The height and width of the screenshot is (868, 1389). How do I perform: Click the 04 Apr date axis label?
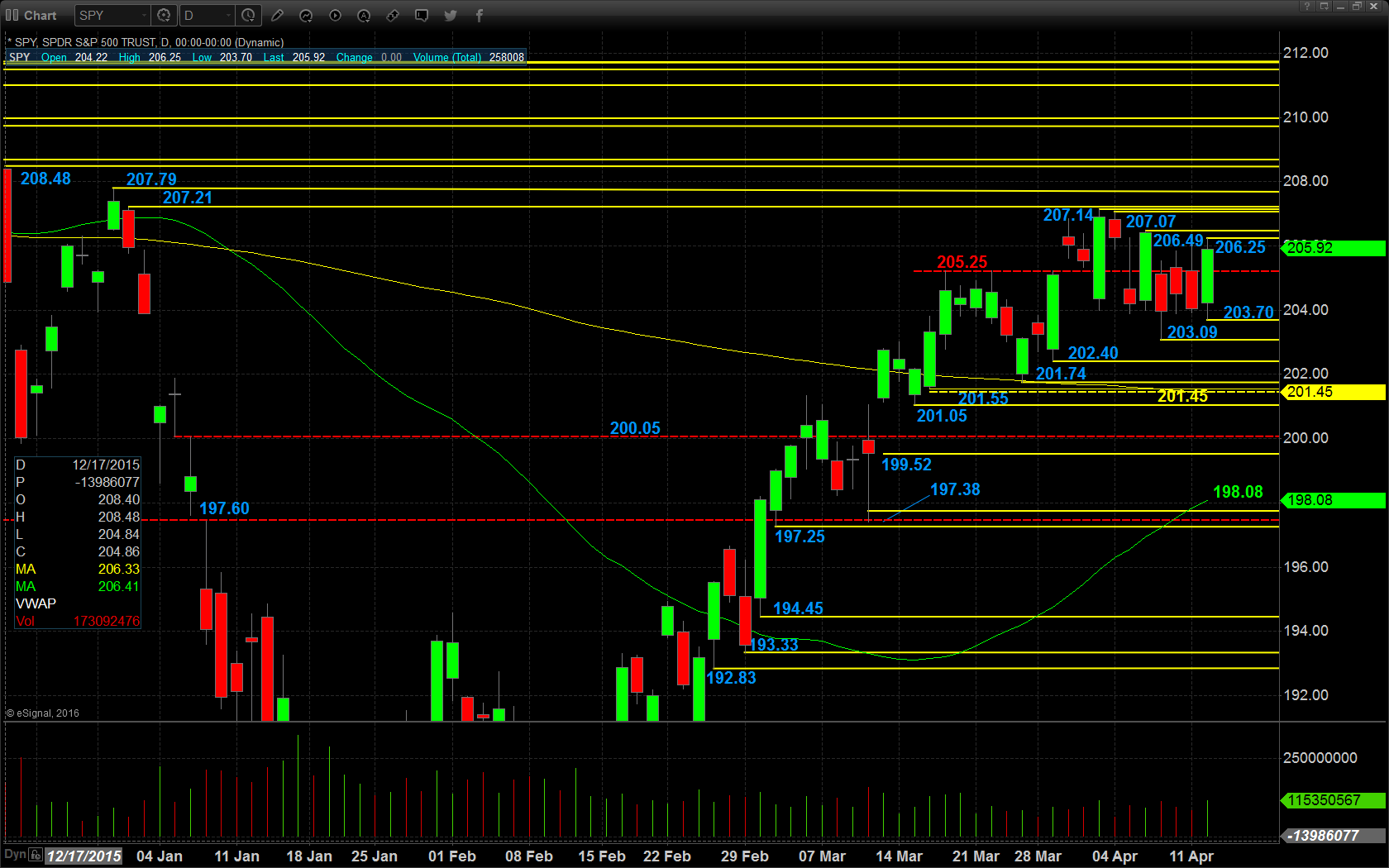(1115, 856)
